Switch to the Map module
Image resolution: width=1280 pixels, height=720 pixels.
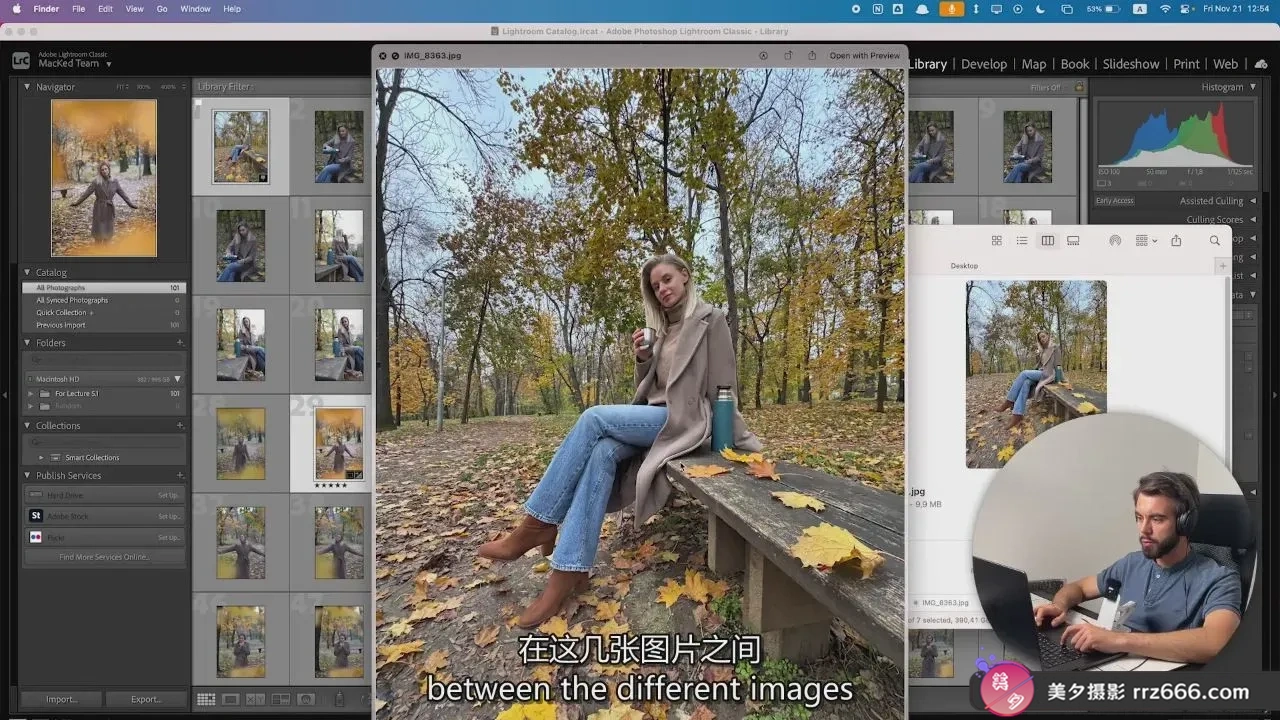pyautogui.click(x=1034, y=64)
